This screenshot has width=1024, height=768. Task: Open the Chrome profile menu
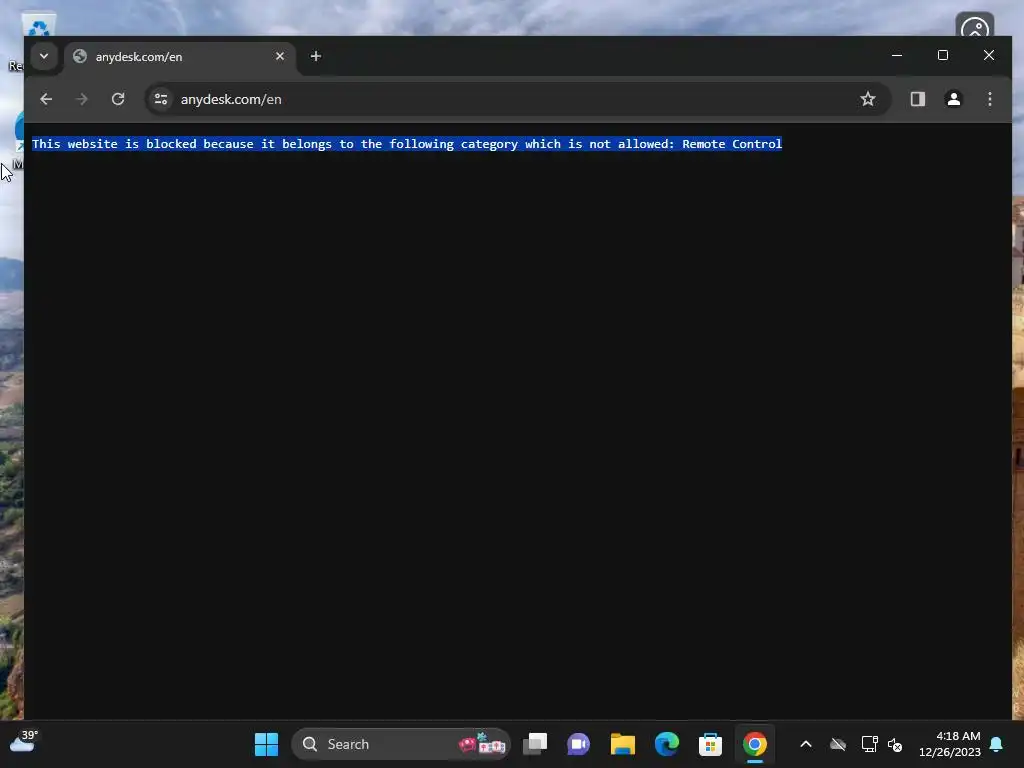click(953, 99)
